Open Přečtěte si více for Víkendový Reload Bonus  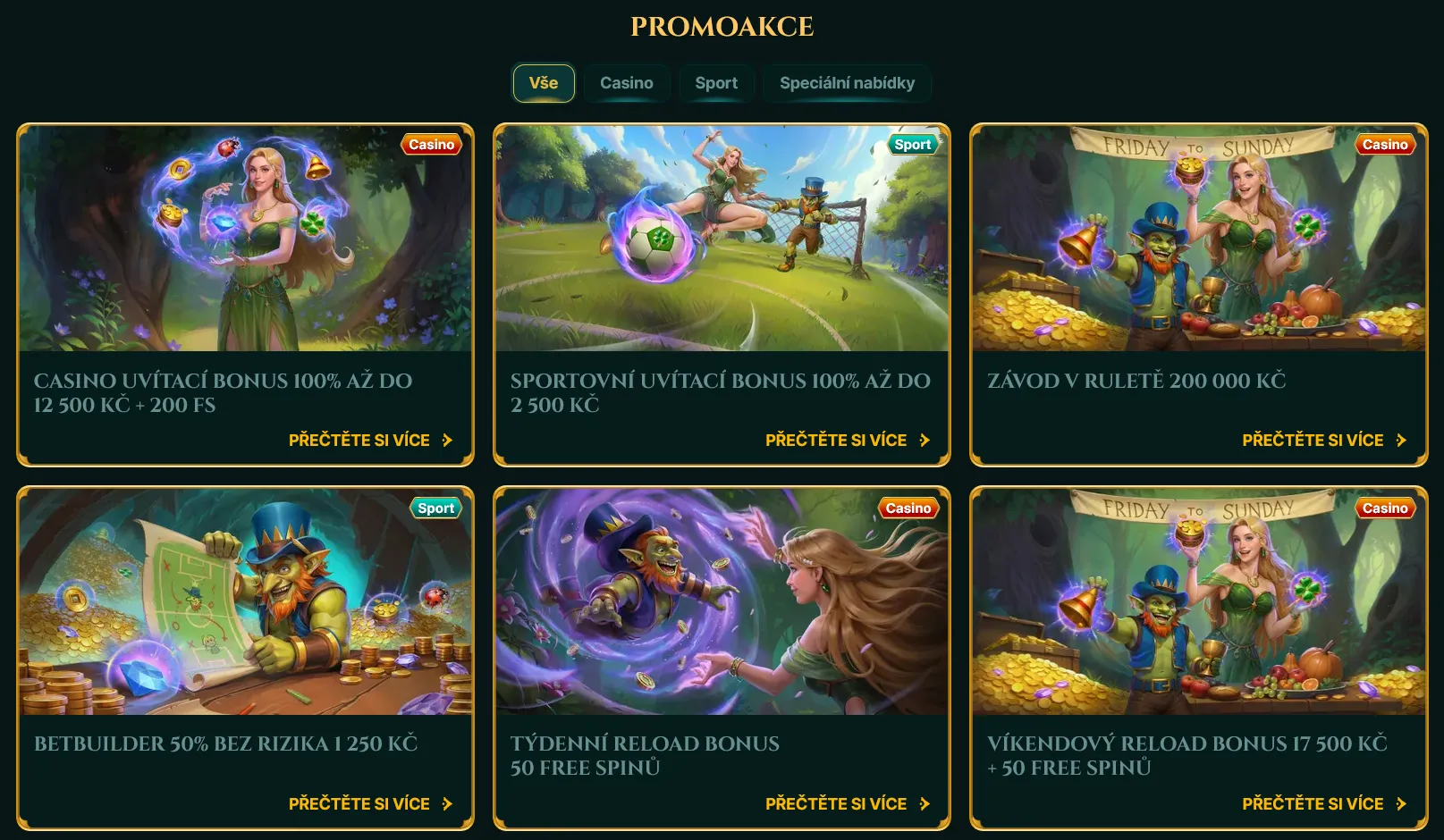click(1324, 804)
